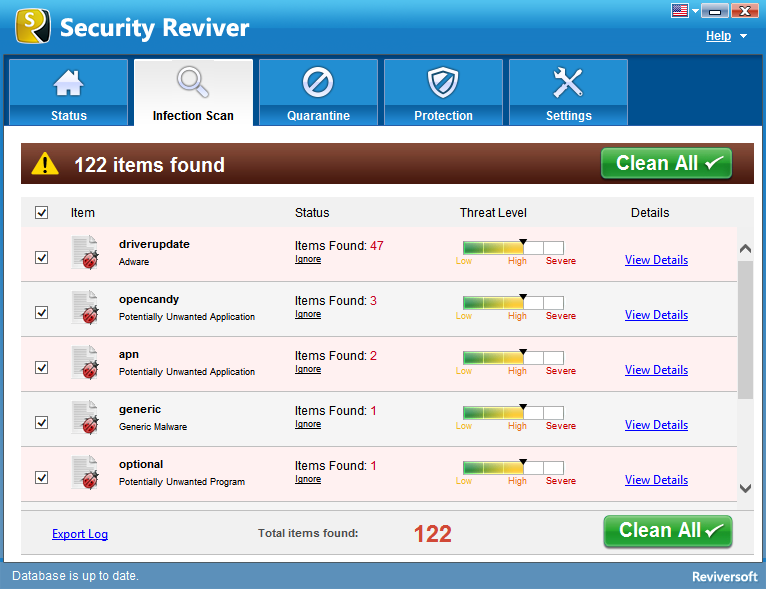Click the Protection shield icon
766x589 pixels.
tap(443, 82)
